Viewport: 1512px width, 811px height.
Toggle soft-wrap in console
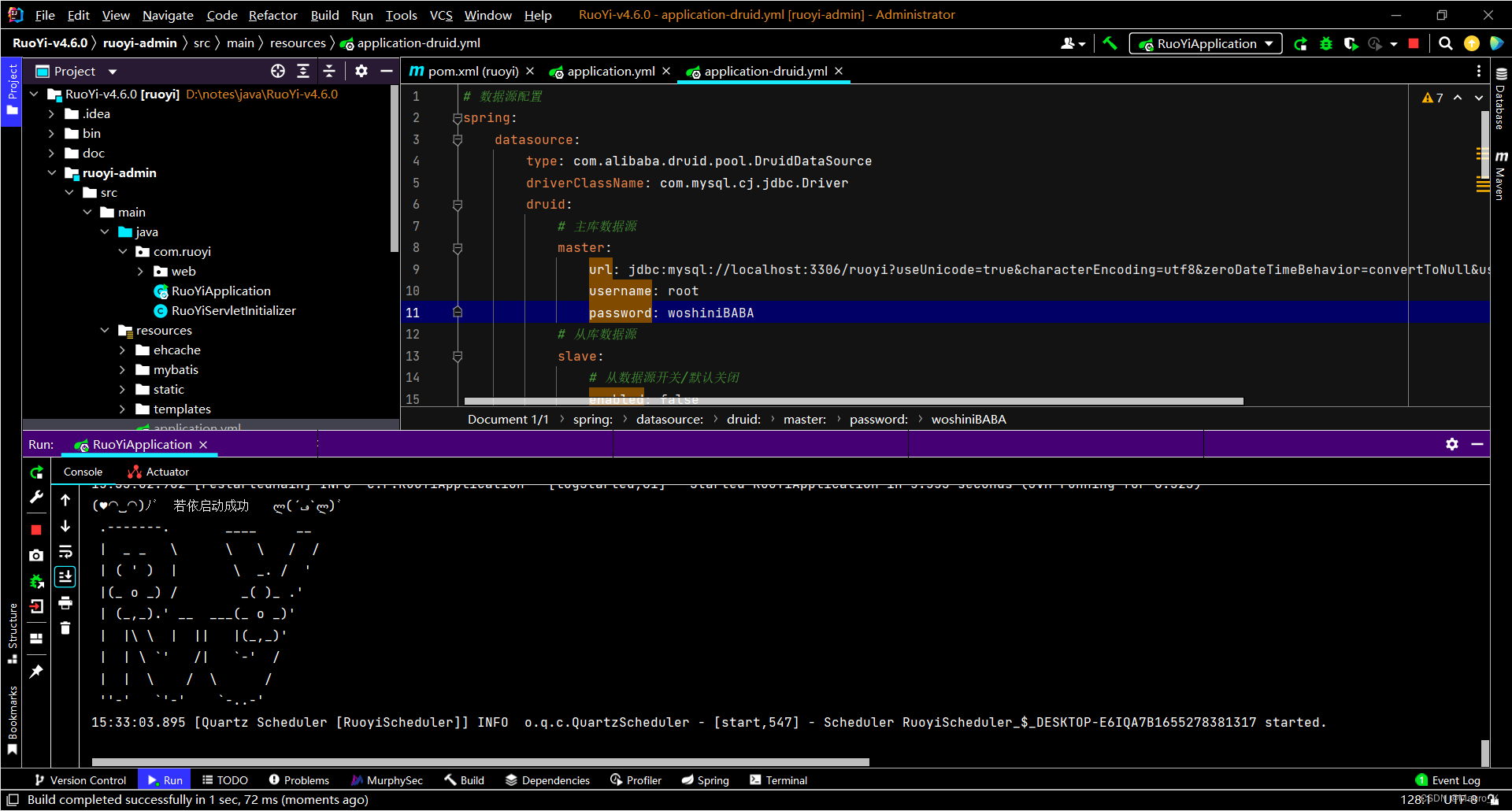(65, 551)
